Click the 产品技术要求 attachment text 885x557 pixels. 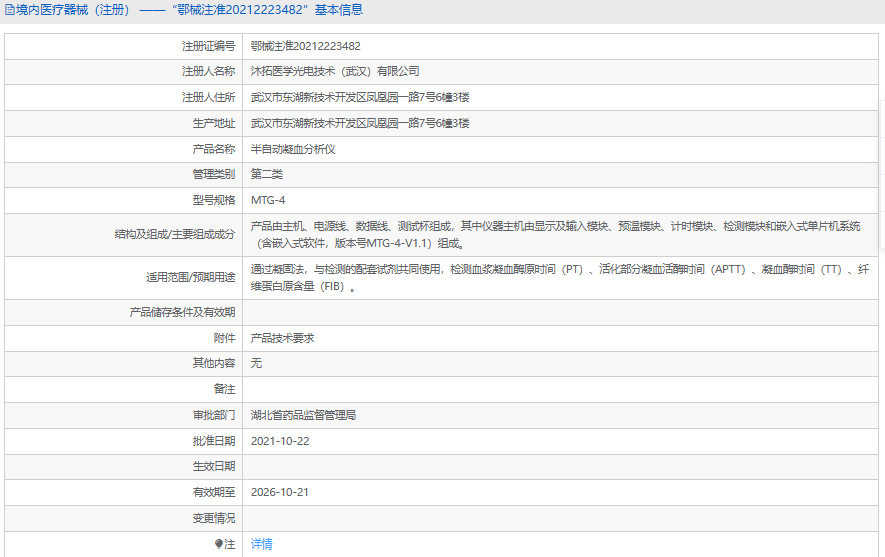(x=282, y=338)
